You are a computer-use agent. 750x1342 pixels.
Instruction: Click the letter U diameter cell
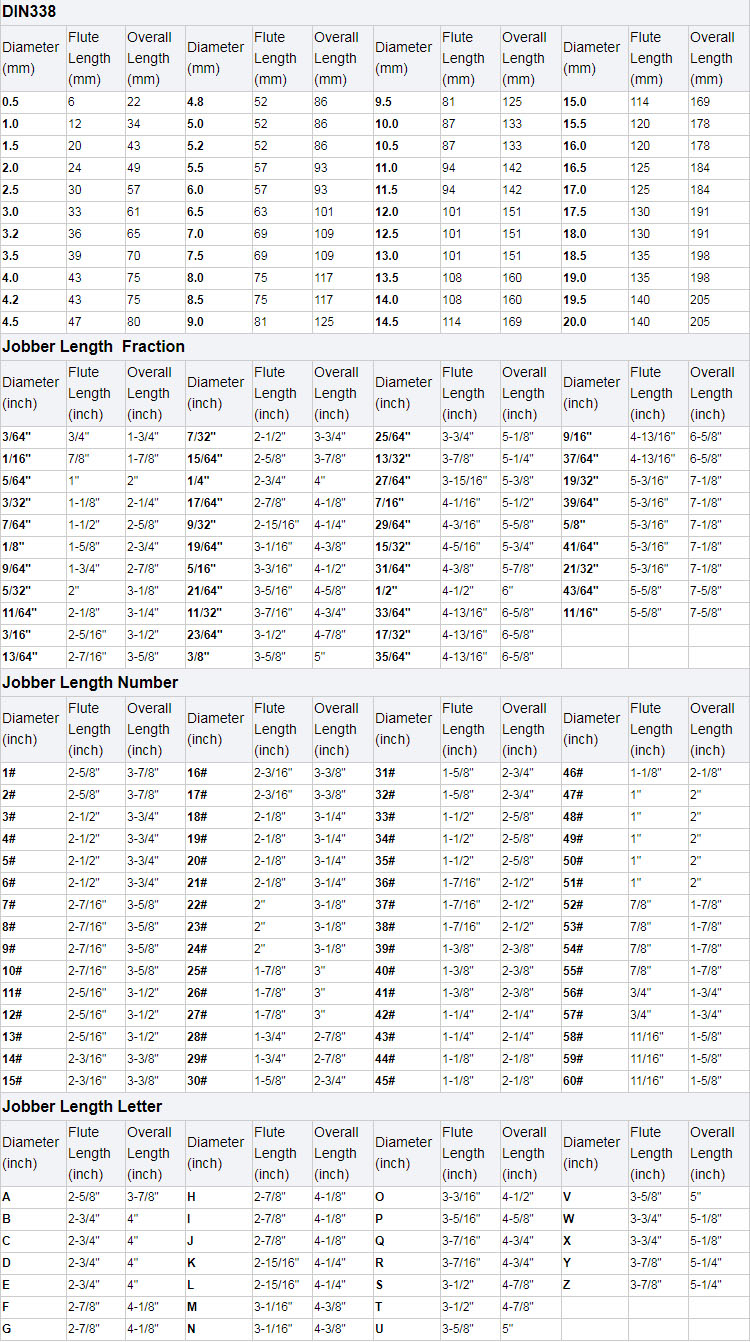pyautogui.click(x=379, y=1329)
